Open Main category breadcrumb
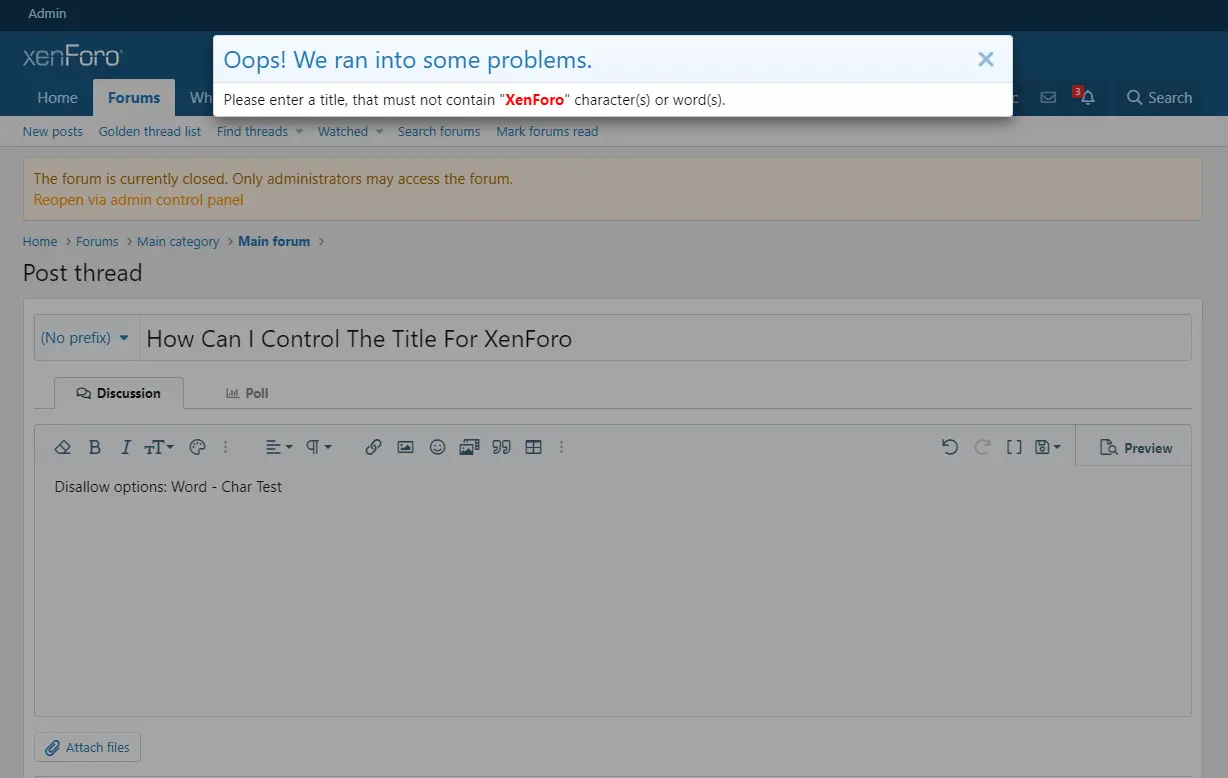This screenshot has width=1228, height=778. point(178,241)
